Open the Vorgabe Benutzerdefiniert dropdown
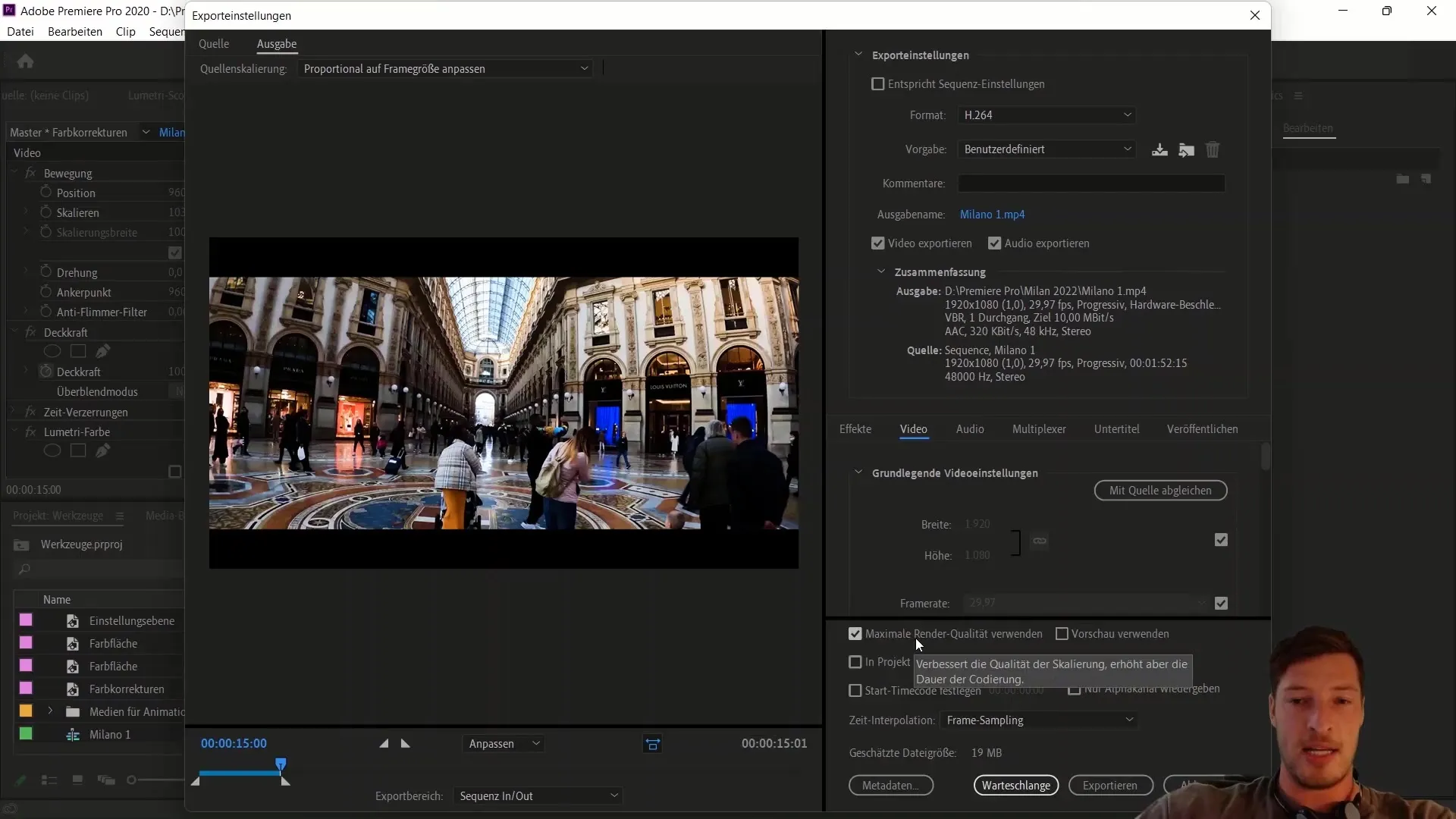This screenshot has height=819, width=1456. pyautogui.click(x=1046, y=149)
